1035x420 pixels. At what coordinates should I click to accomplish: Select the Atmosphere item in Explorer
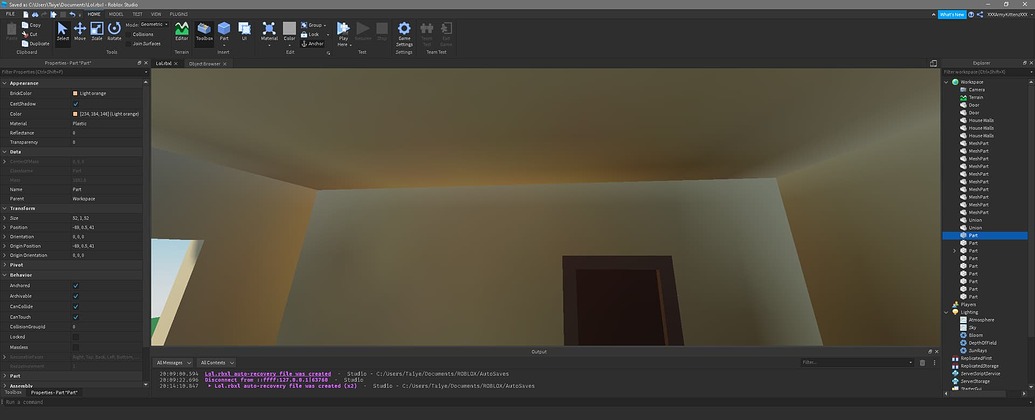[981, 320]
